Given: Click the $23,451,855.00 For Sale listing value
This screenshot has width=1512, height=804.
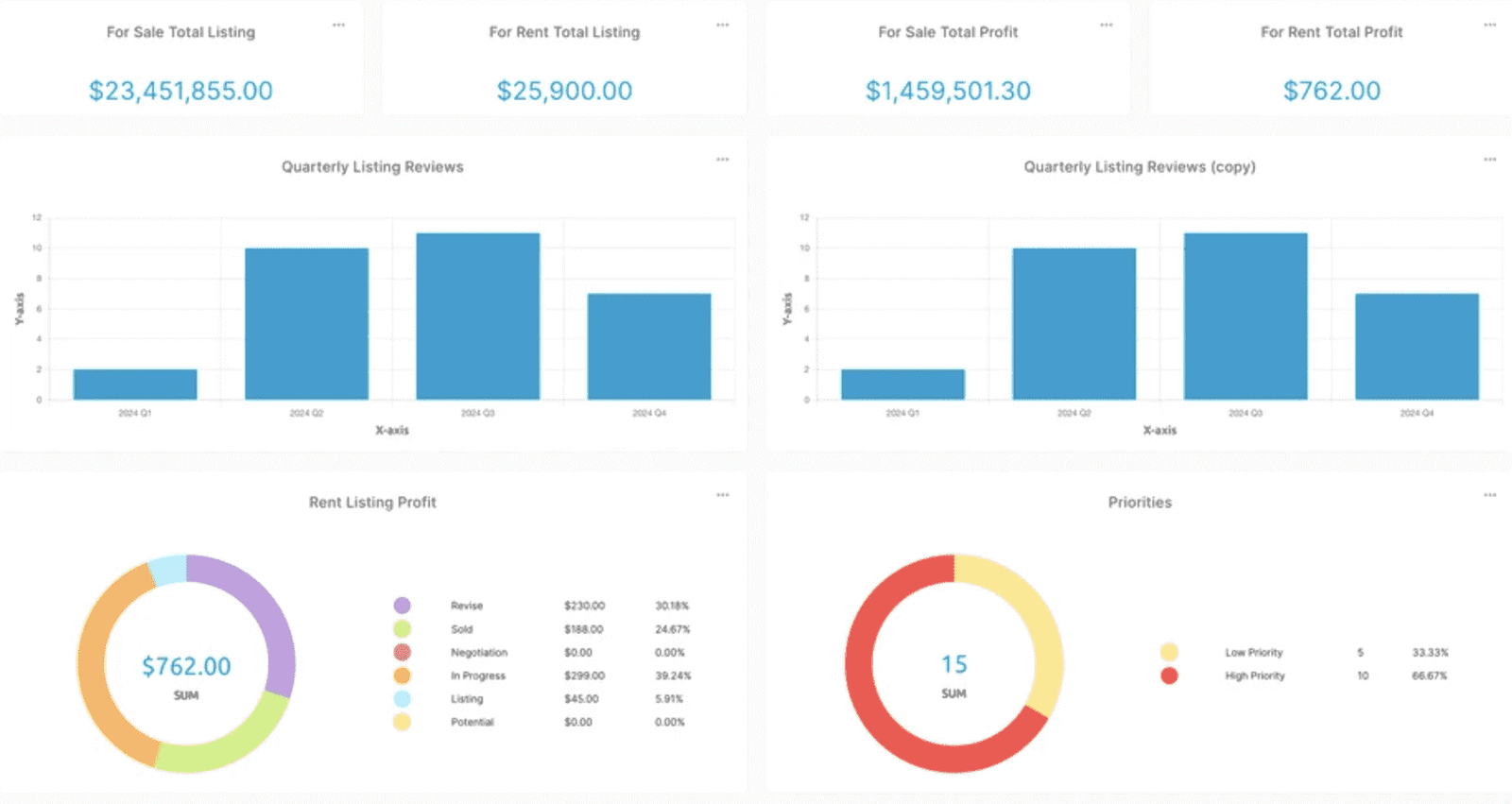Looking at the screenshot, I should click(x=180, y=91).
